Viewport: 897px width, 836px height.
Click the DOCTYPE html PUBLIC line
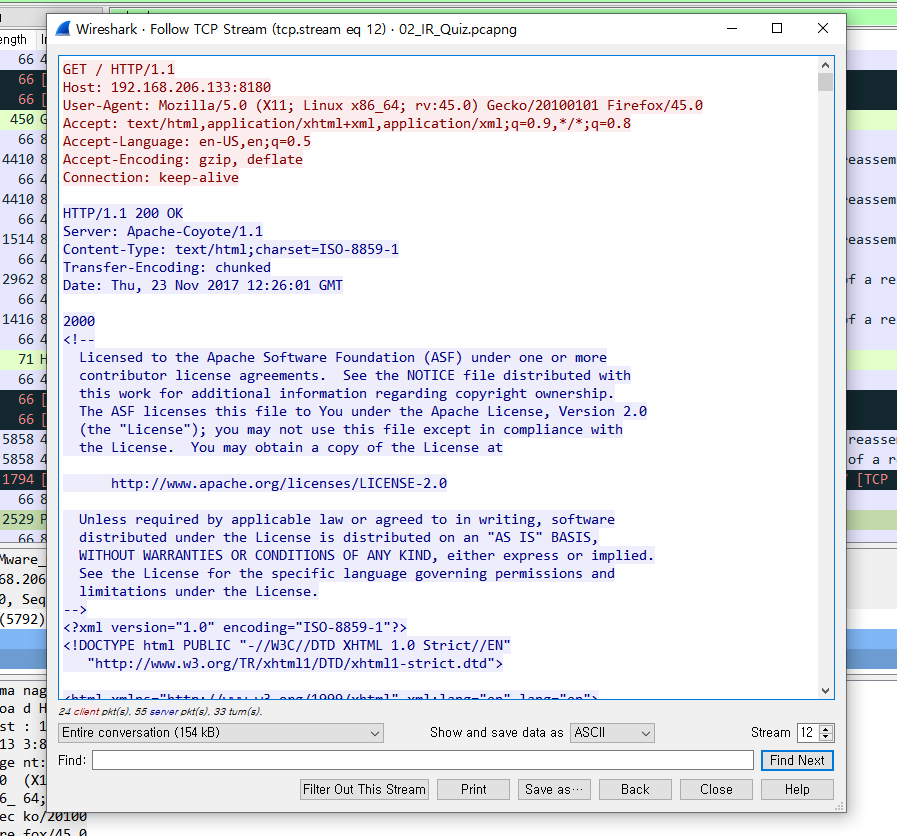(x=287, y=645)
